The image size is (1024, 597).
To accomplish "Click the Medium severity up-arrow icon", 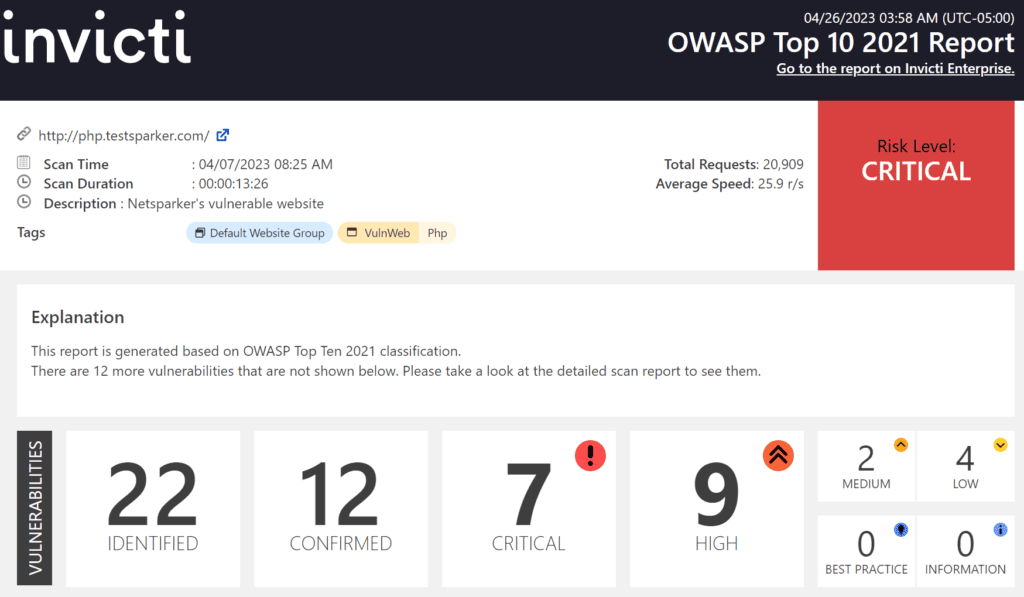I will pyautogui.click(x=900, y=445).
